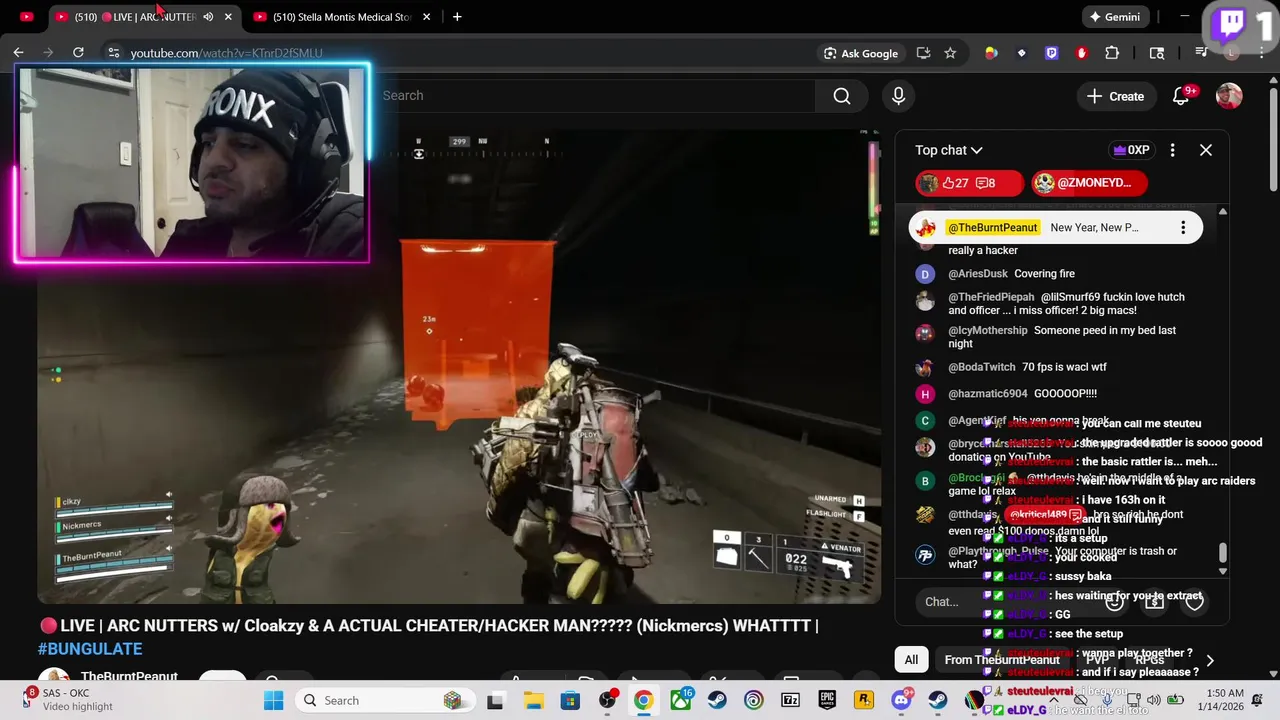Click the chat scrollbar thumb

click(x=1222, y=553)
